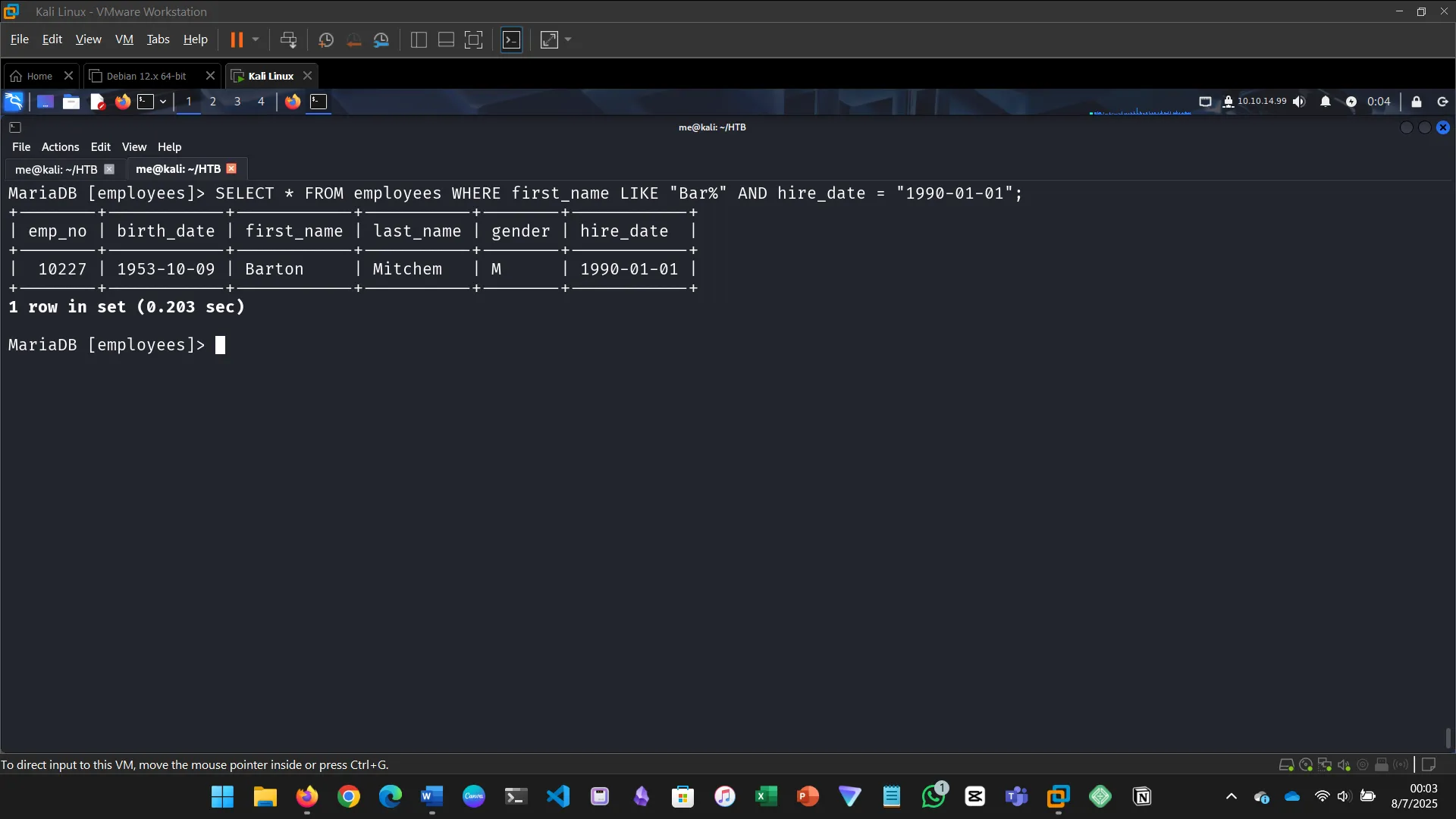Click the terminal vertical scrollbar
The width and height of the screenshot is (1456, 819).
point(1448,737)
